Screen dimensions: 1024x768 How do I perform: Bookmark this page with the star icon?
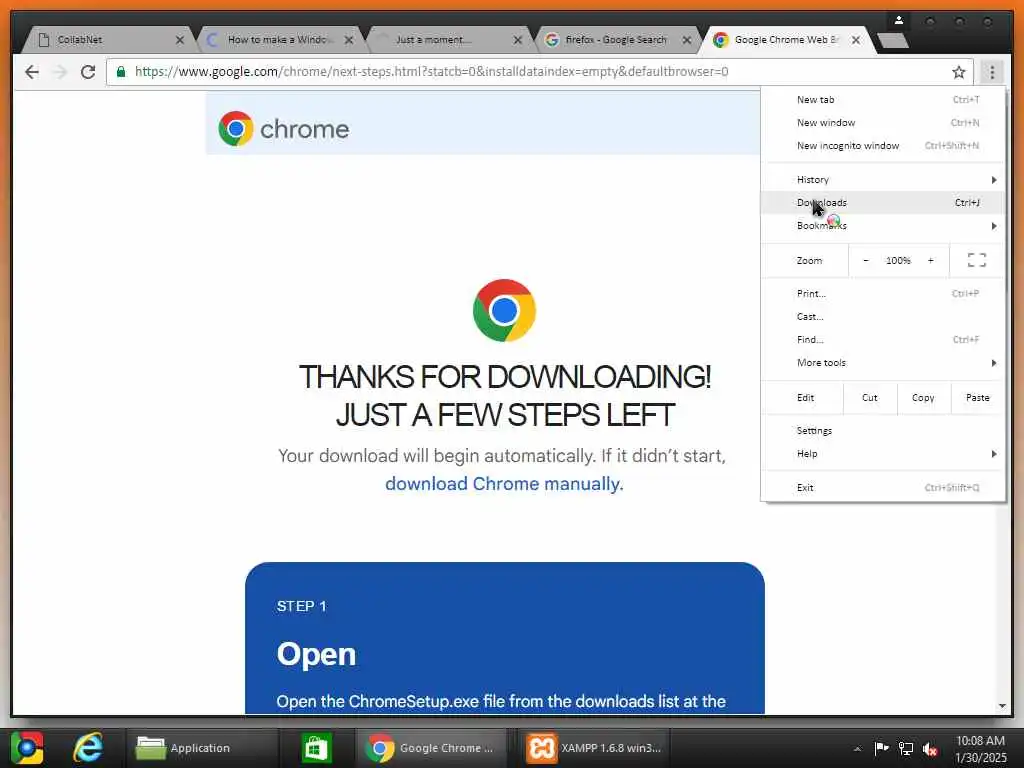958,72
